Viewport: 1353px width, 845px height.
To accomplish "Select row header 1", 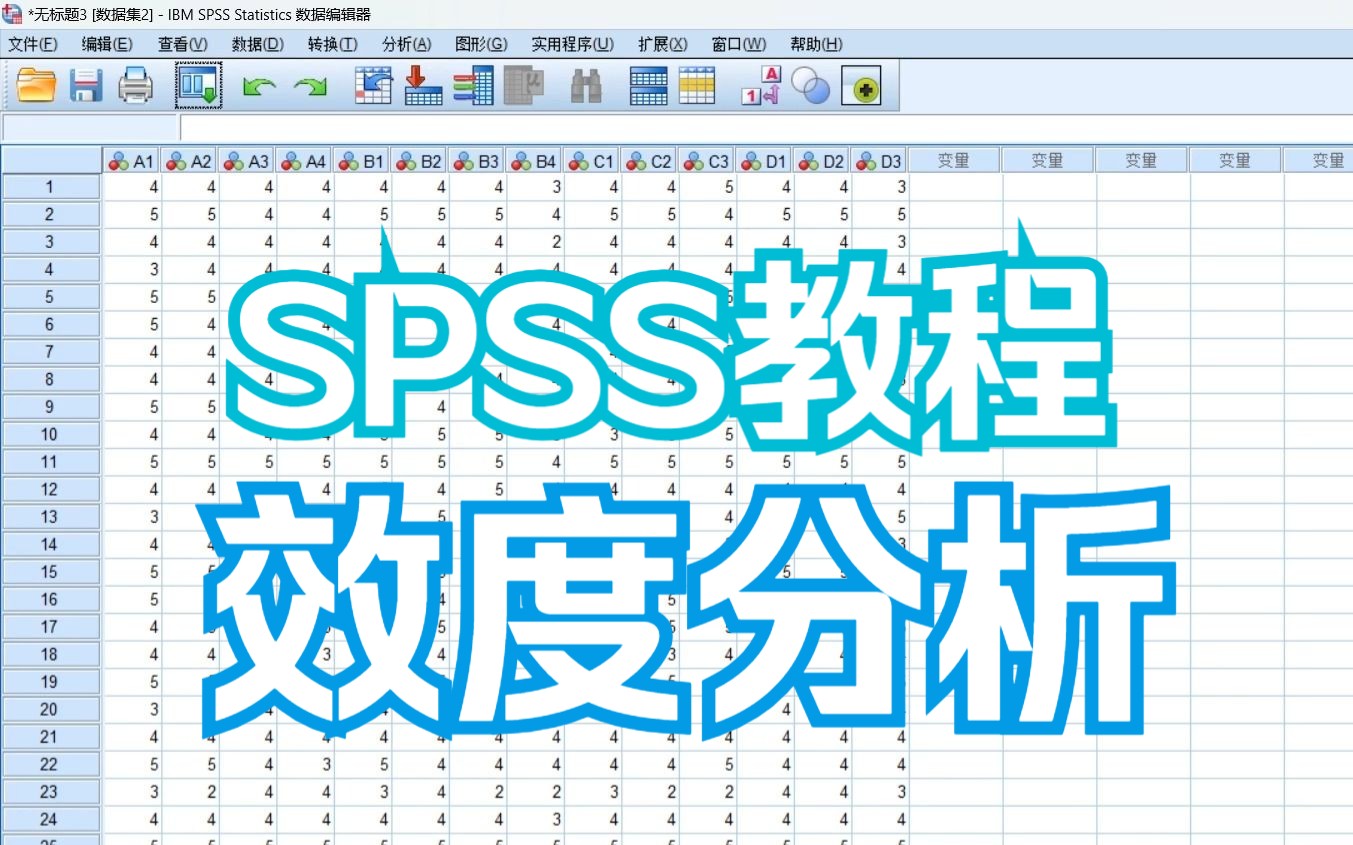I will click(x=51, y=187).
